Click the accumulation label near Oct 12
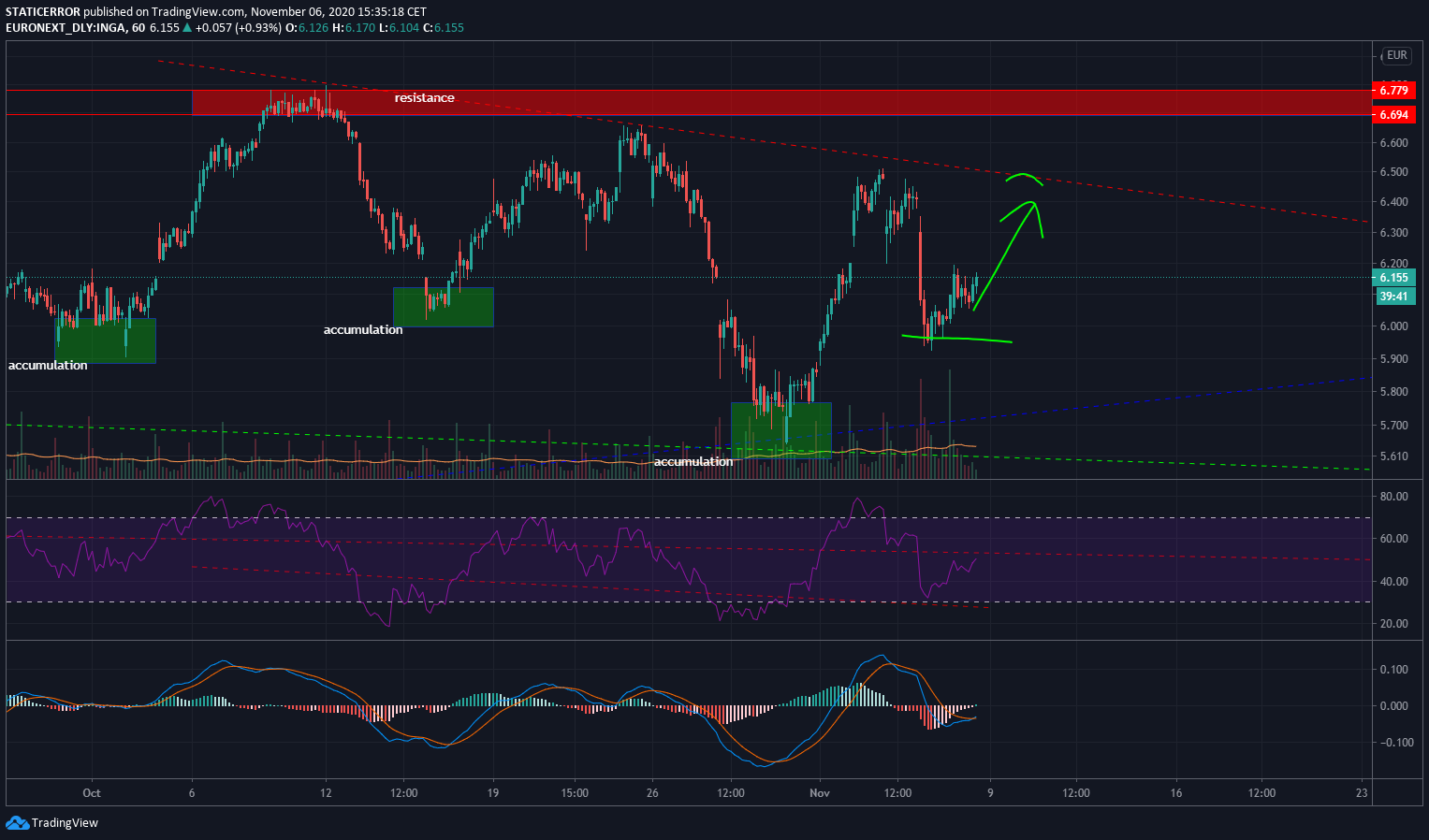 [x=363, y=330]
